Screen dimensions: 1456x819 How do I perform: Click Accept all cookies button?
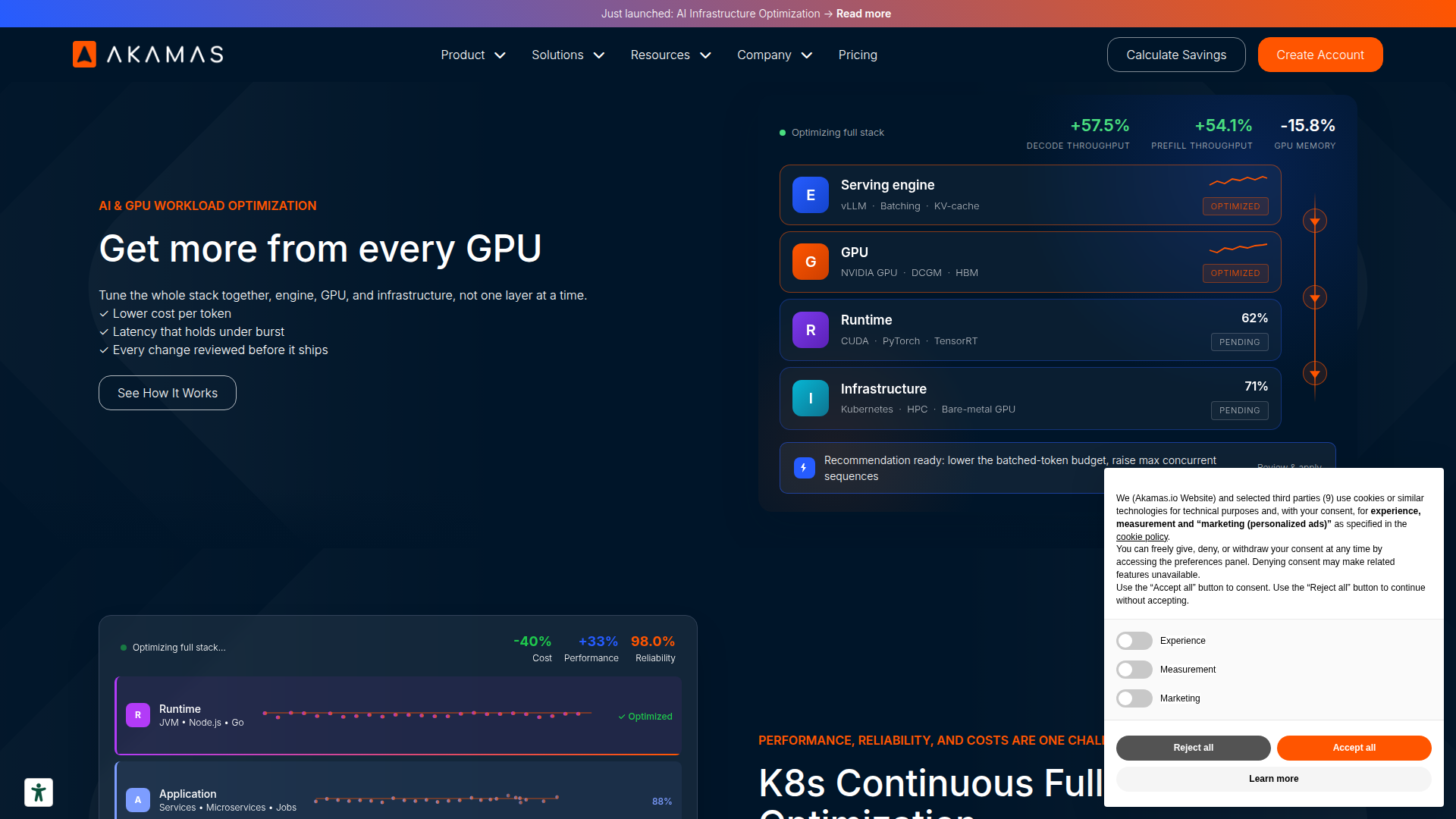[1354, 748]
